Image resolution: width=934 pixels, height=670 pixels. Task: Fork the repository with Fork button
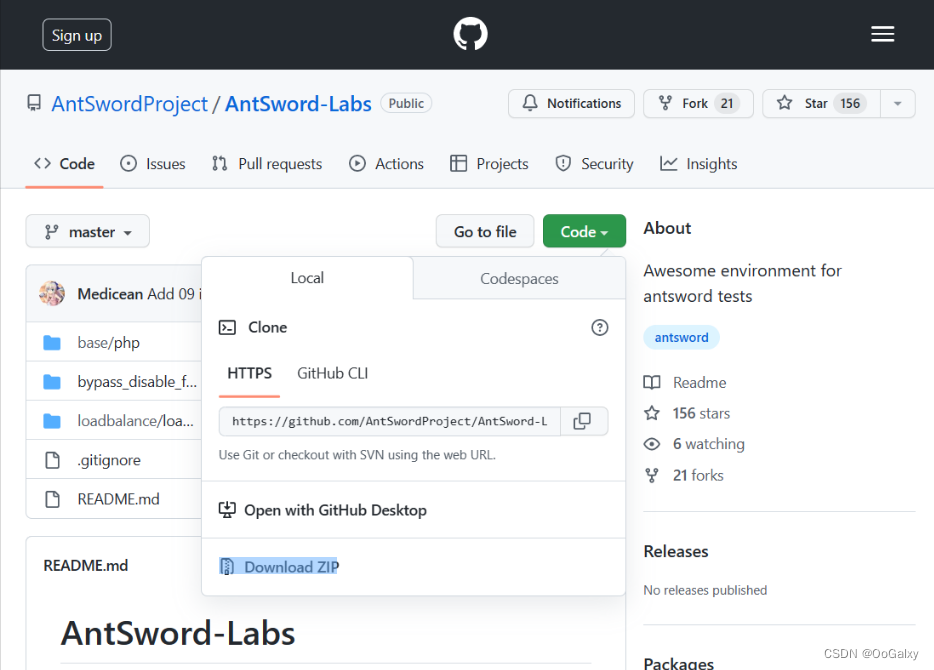(698, 104)
